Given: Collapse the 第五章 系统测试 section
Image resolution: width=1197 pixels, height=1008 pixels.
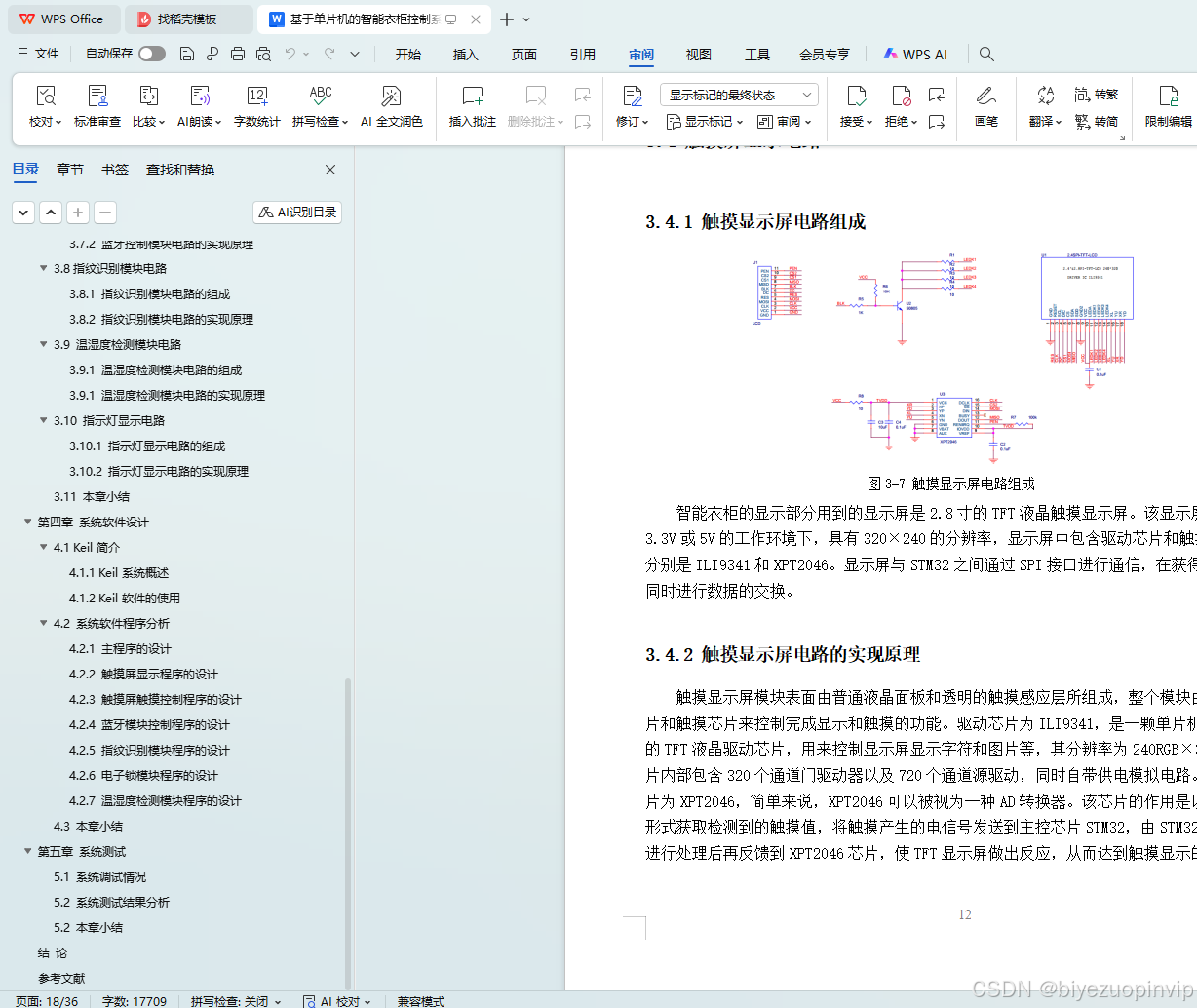Looking at the screenshot, I should coord(27,851).
